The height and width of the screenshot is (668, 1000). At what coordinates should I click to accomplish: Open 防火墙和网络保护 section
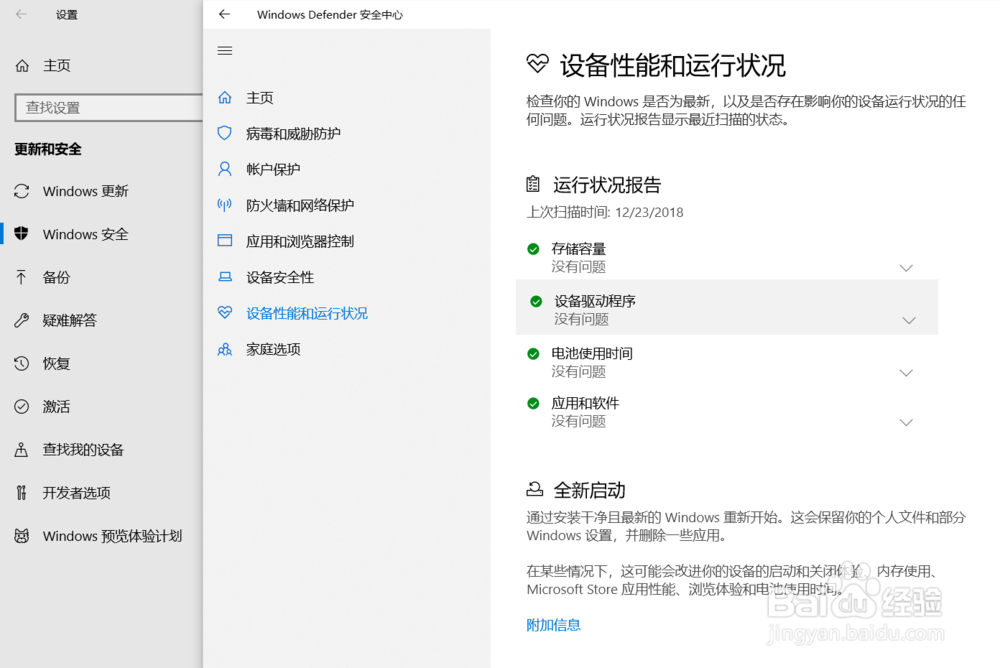click(x=300, y=205)
